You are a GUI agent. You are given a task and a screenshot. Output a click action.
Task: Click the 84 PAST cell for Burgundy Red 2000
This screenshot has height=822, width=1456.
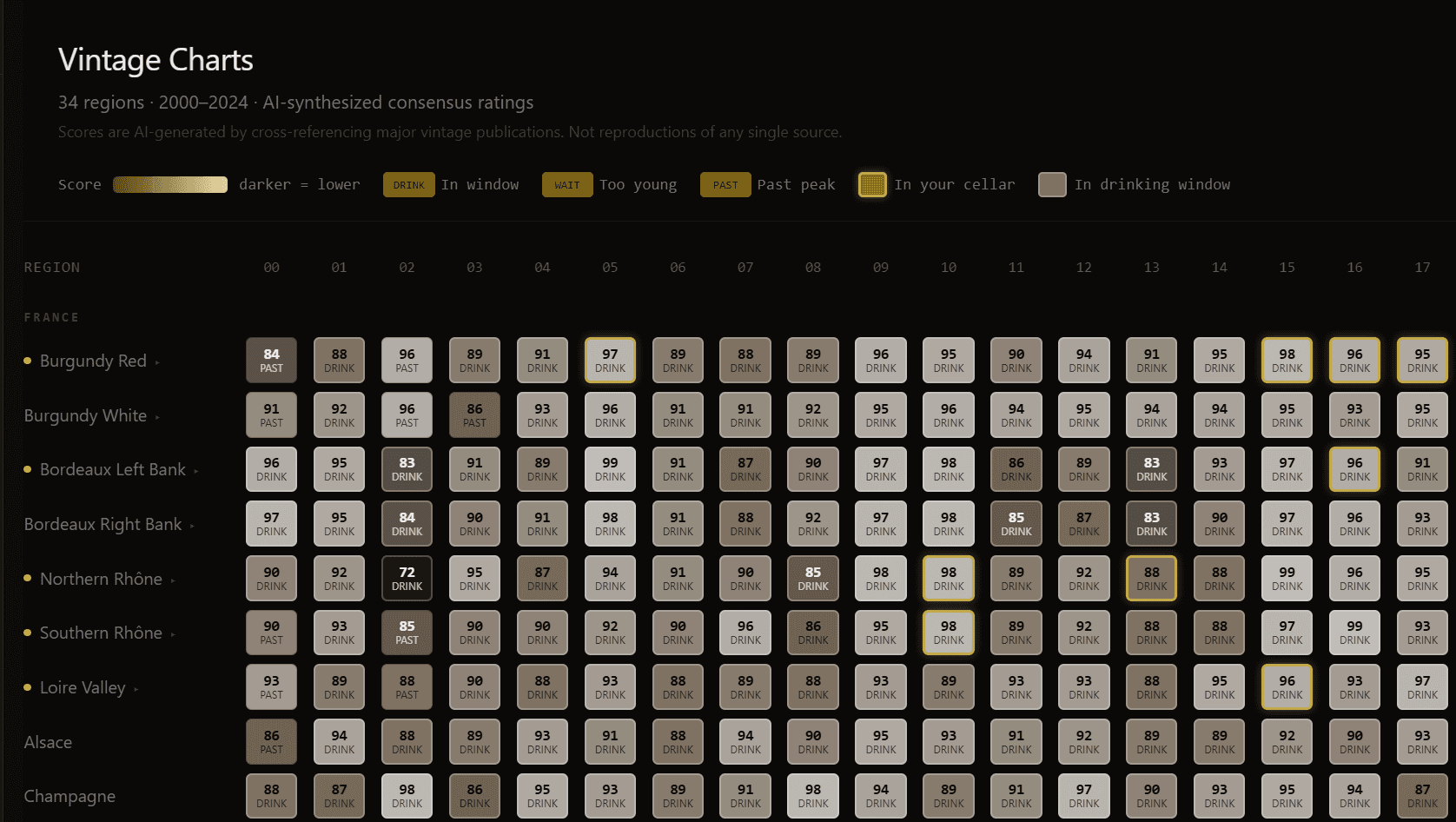coord(271,360)
